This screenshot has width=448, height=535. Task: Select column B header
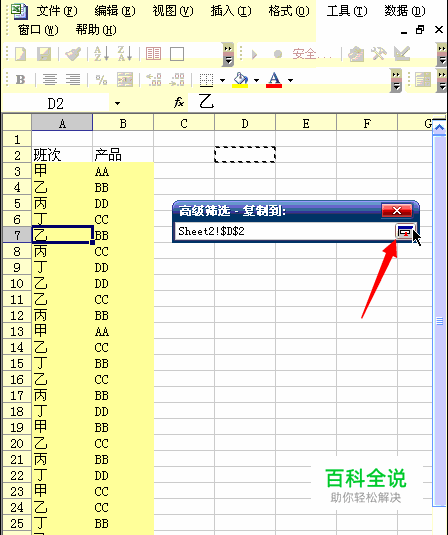(x=123, y=123)
